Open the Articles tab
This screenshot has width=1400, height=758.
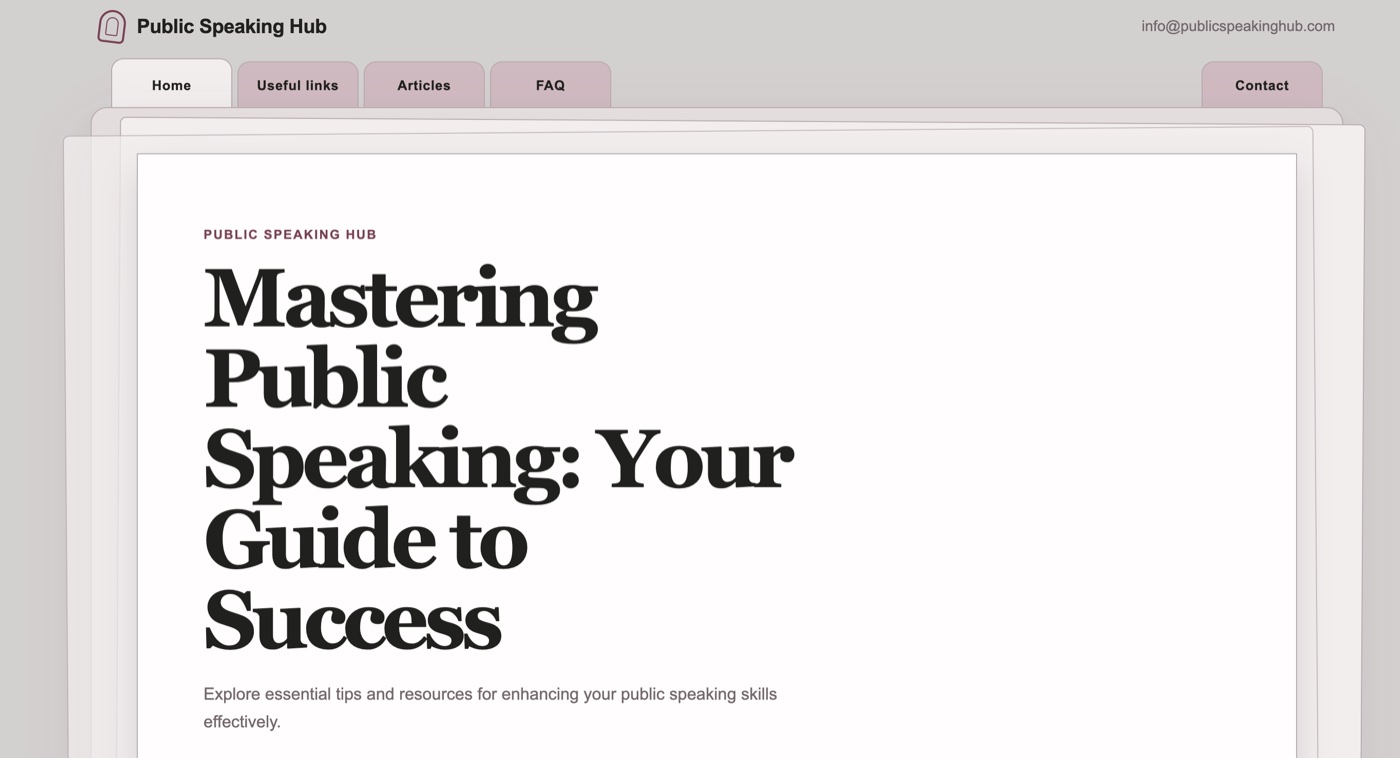point(424,85)
